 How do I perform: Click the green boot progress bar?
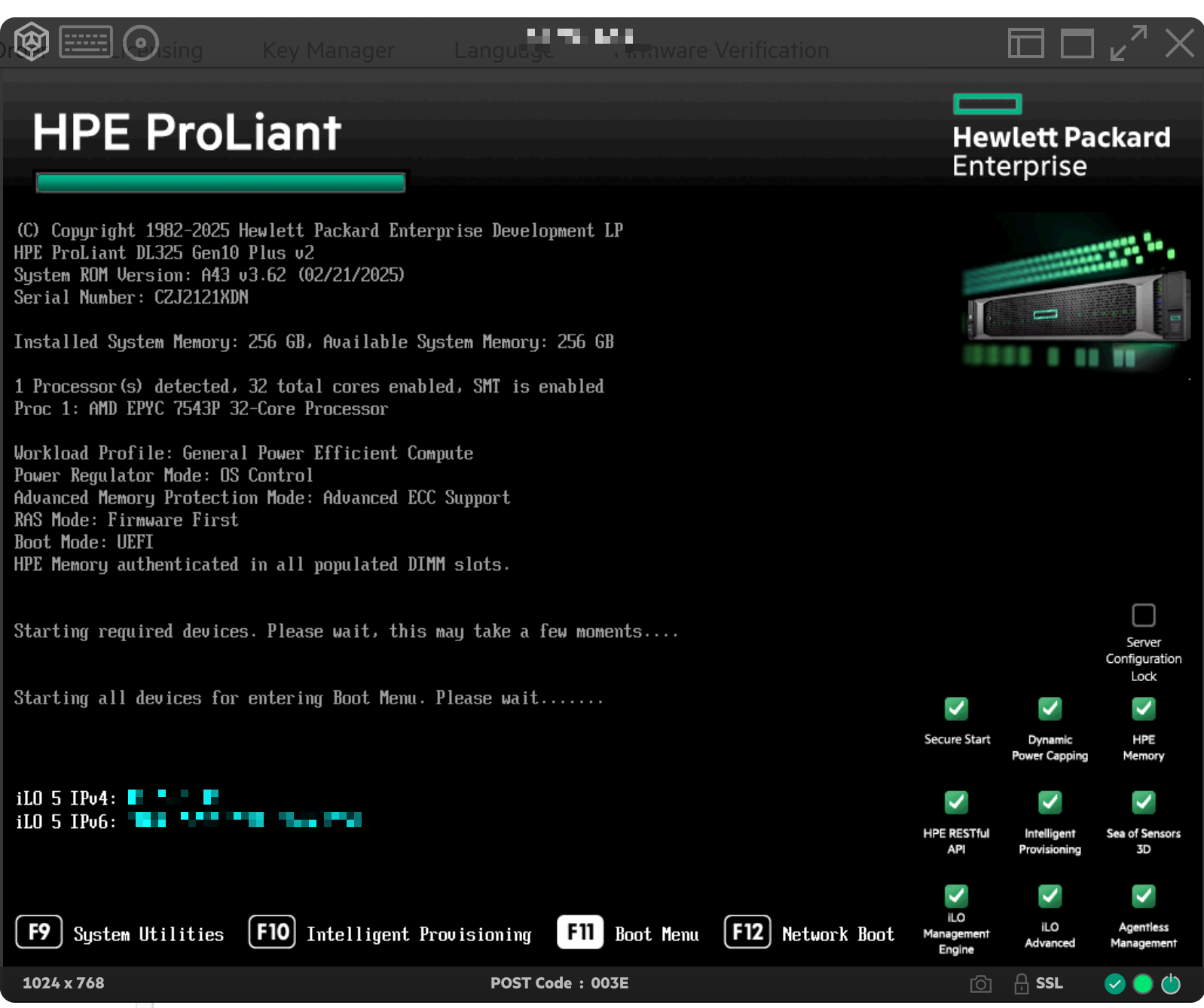click(220, 183)
